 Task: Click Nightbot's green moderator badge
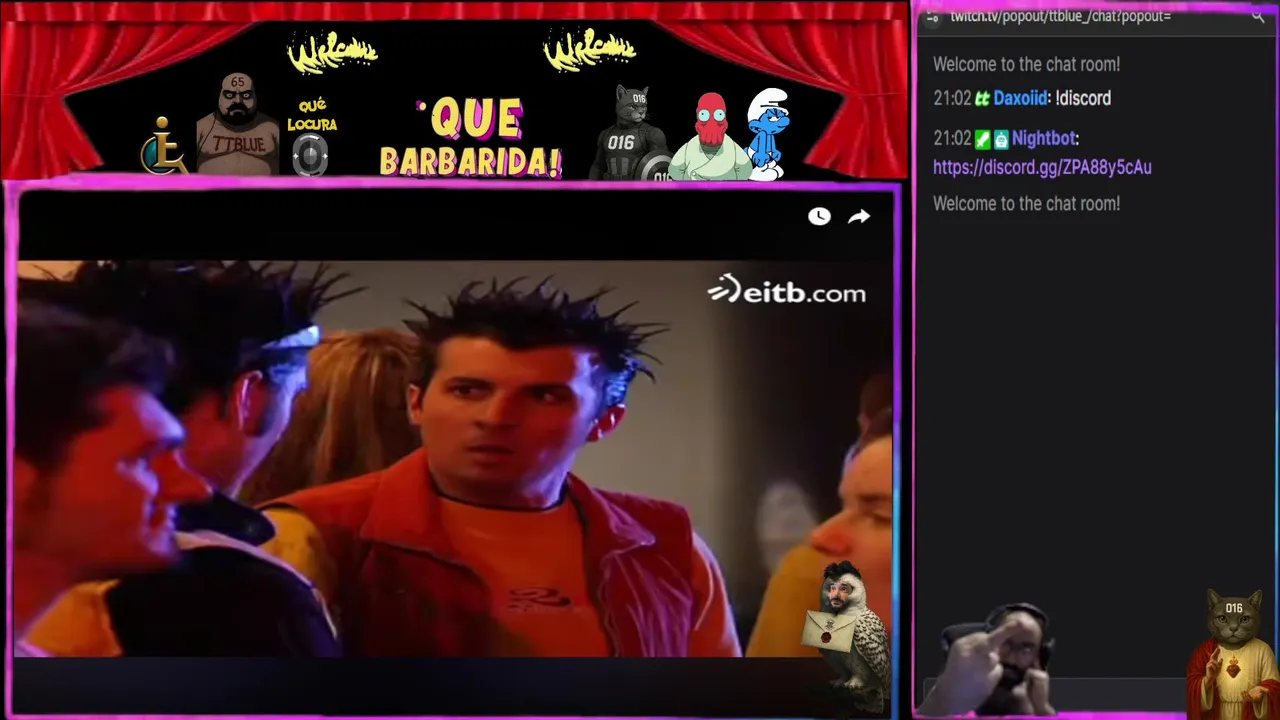[982, 139]
